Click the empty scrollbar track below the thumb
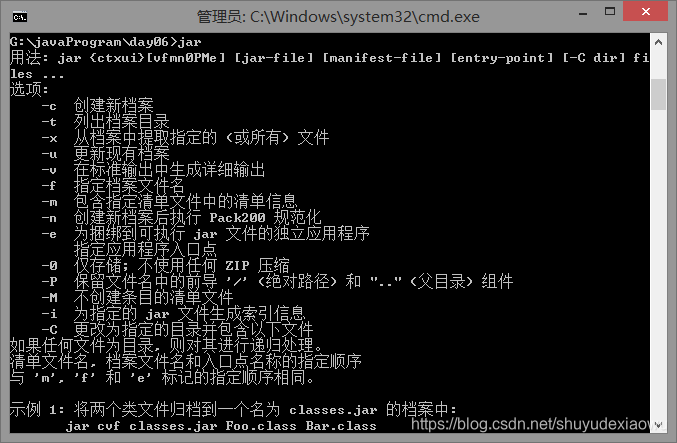 [x=658, y=263]
